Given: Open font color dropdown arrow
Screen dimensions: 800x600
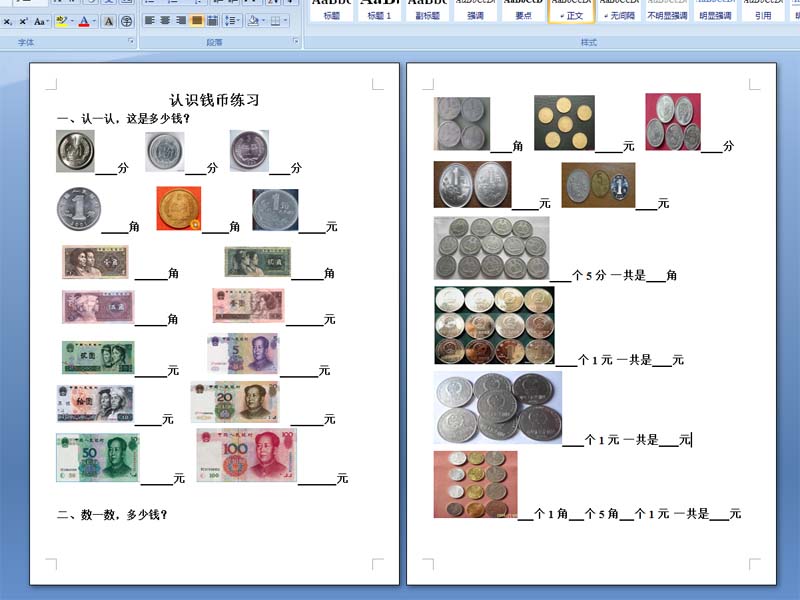Looking at the screenshot, I should click(94, 21).
